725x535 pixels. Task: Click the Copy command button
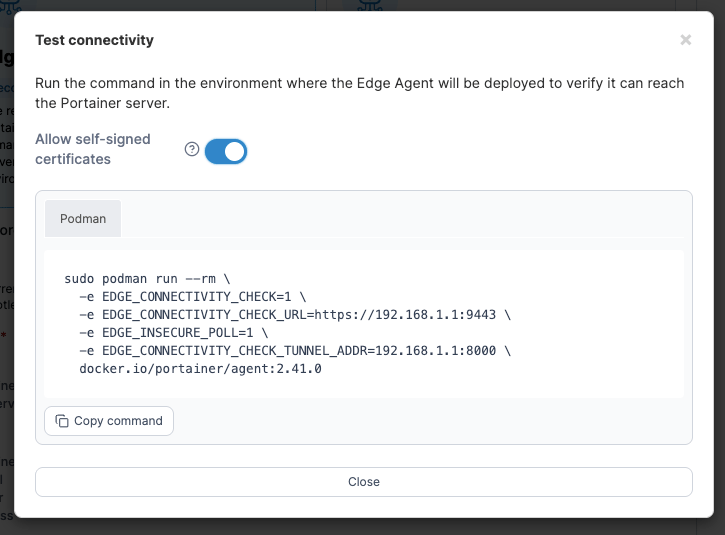(109, 421)
